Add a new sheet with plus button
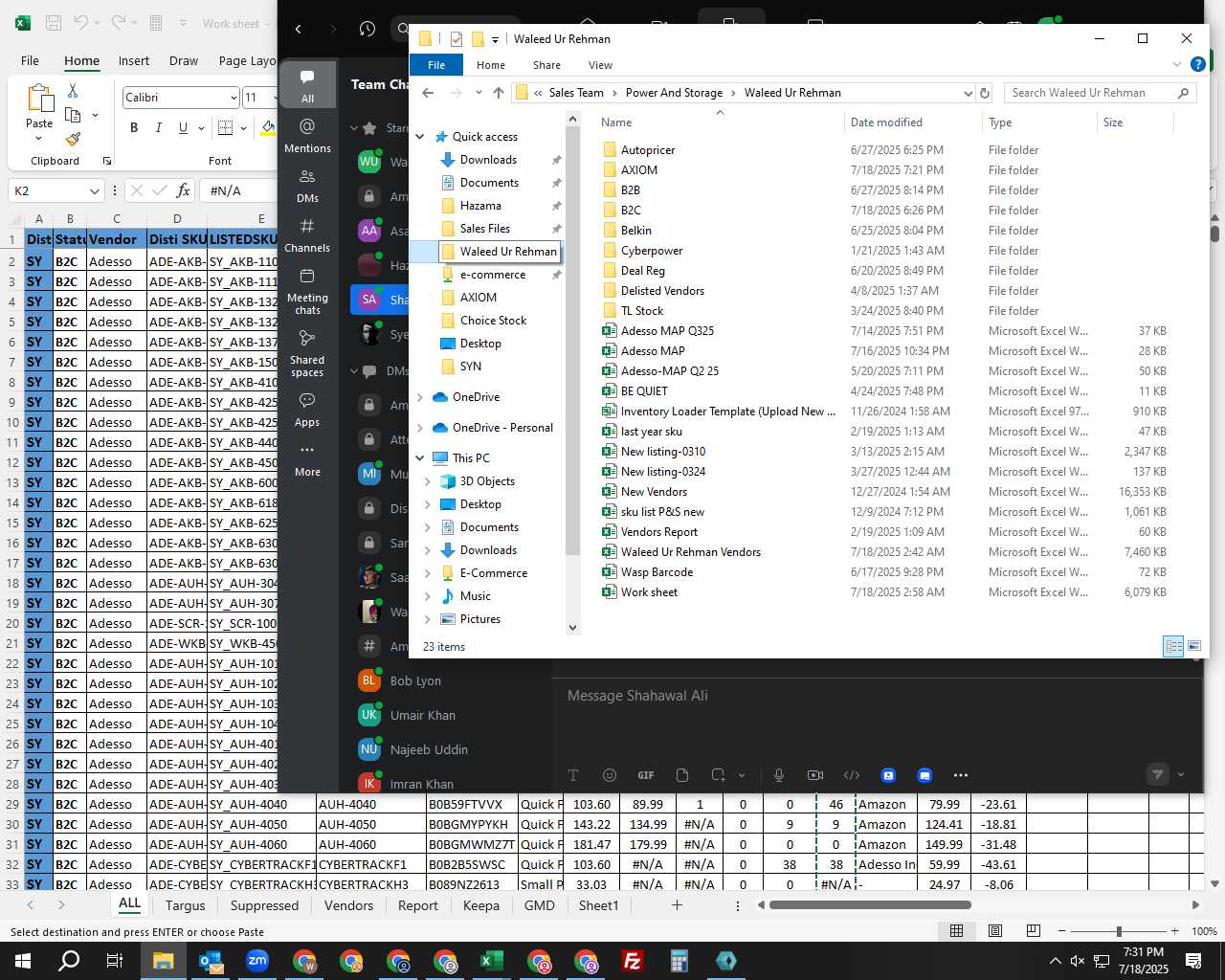 click(x=677, y=905)
